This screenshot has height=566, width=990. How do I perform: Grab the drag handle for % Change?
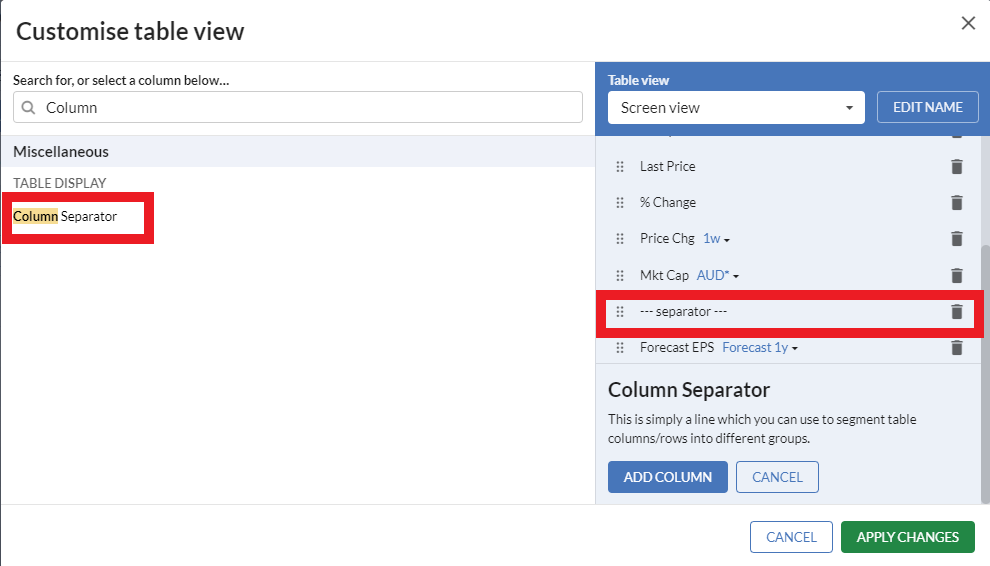tap(620, 202)
